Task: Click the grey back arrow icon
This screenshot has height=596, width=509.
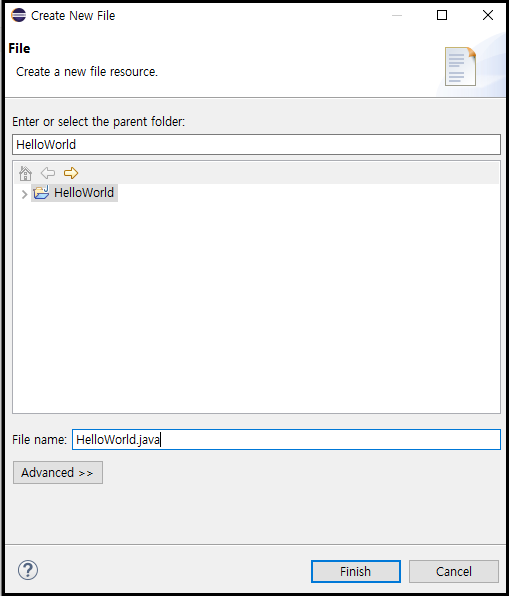Action: [x=48, y=173]
